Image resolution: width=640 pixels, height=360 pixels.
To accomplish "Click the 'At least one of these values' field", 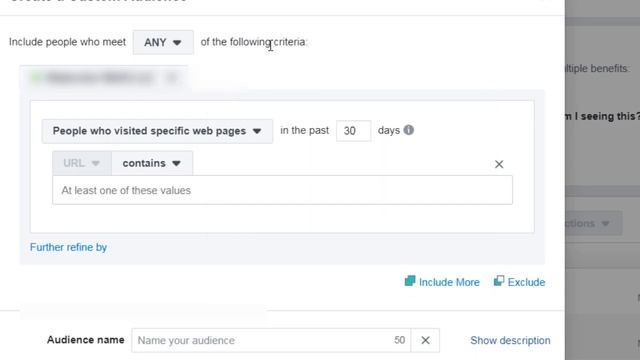I will pos(282,190).
